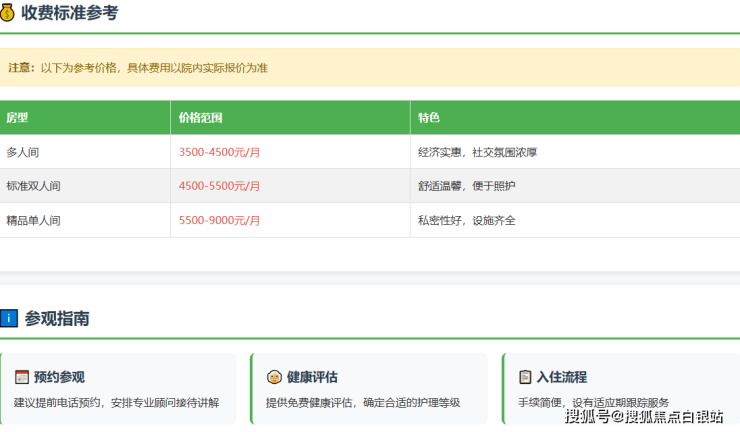Image resolution: width=740 pixels, height=432 pixels.
Task: Click the 标准双人间 room type cell
Action: 34,186
